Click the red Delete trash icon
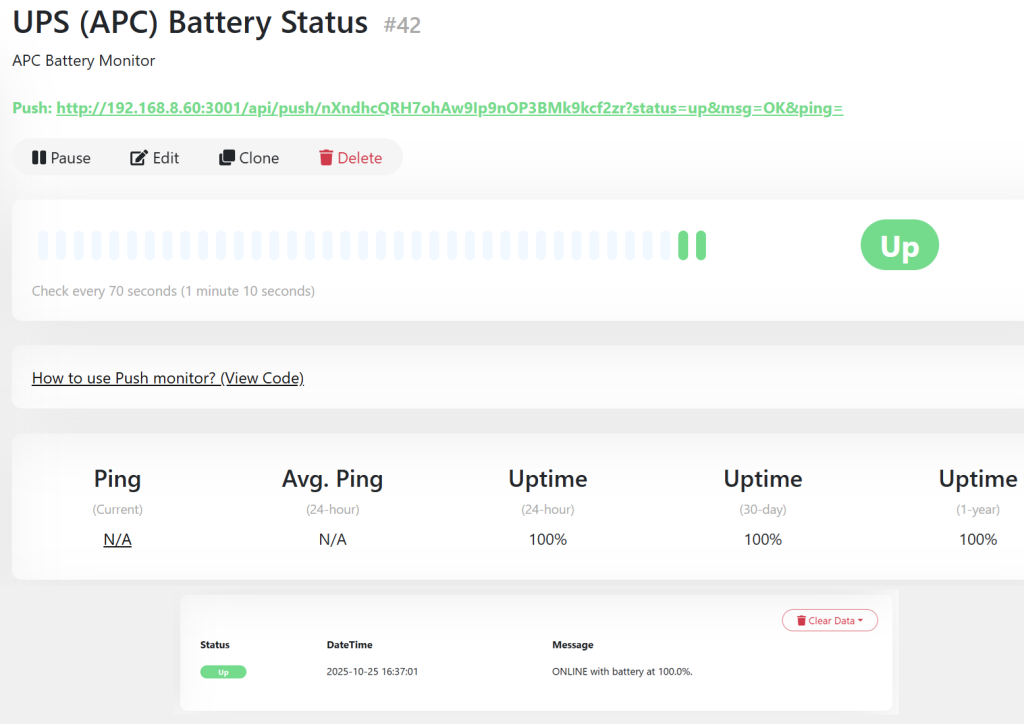Screen dimensions: 1024x724 [x=327, y=157]
